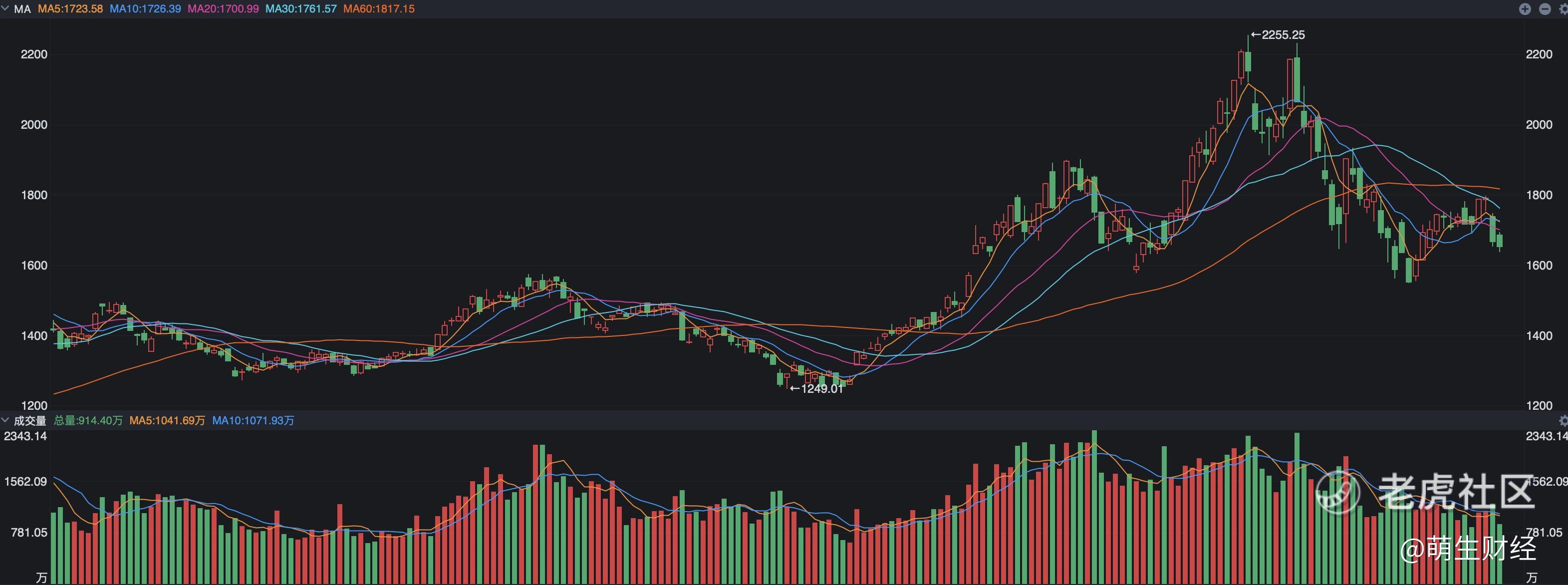Screen dimensions: 1568x585
Task: Open the 成交量 volume panel settings gear
Action: 1563,421
